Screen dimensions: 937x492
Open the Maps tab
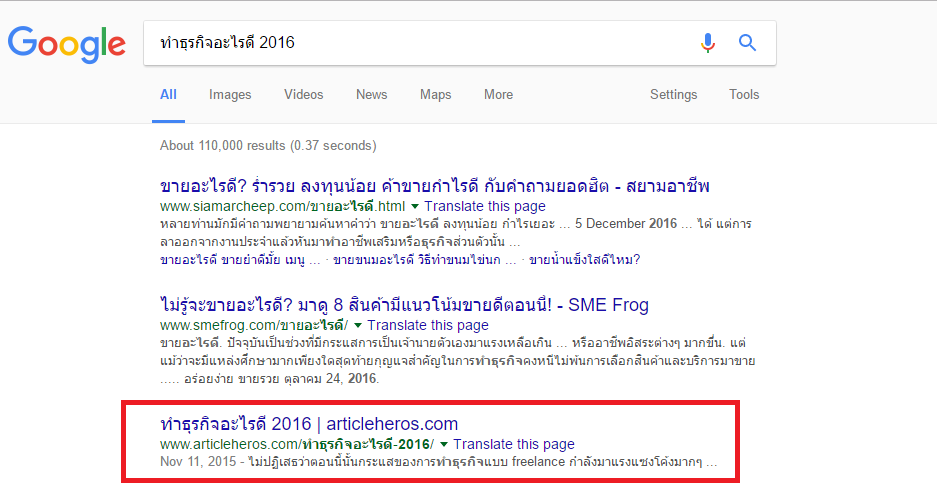click(436, 94)
